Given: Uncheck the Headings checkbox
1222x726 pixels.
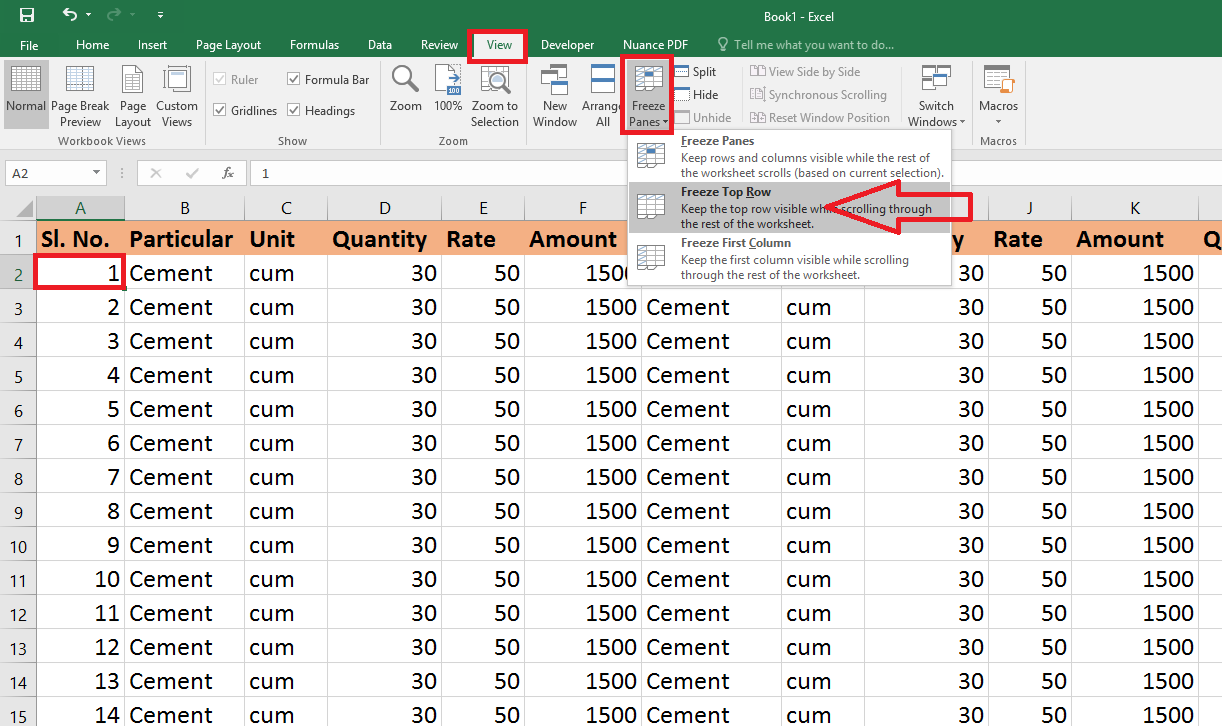Looking at the screenshot, I should [294, 110].
